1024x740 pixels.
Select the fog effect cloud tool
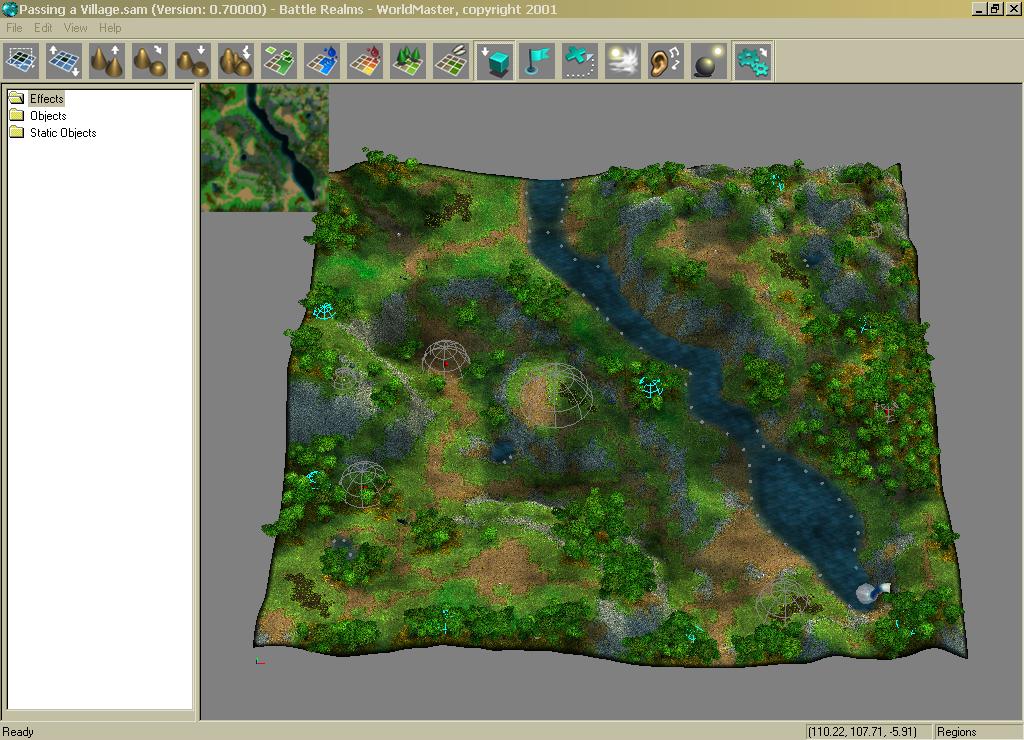[623, 61]
